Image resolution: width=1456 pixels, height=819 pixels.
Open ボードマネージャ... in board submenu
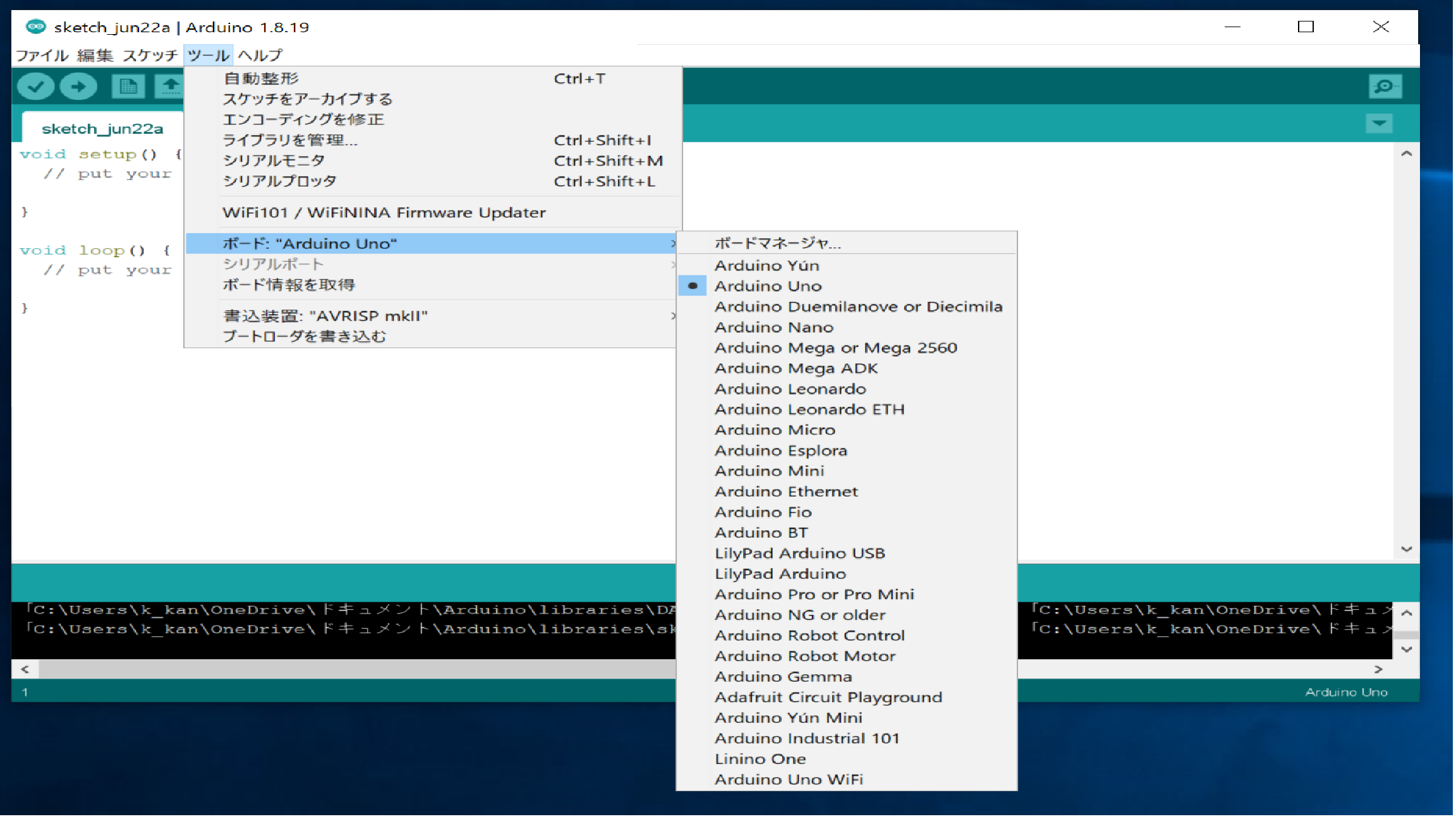pos(847,243)
